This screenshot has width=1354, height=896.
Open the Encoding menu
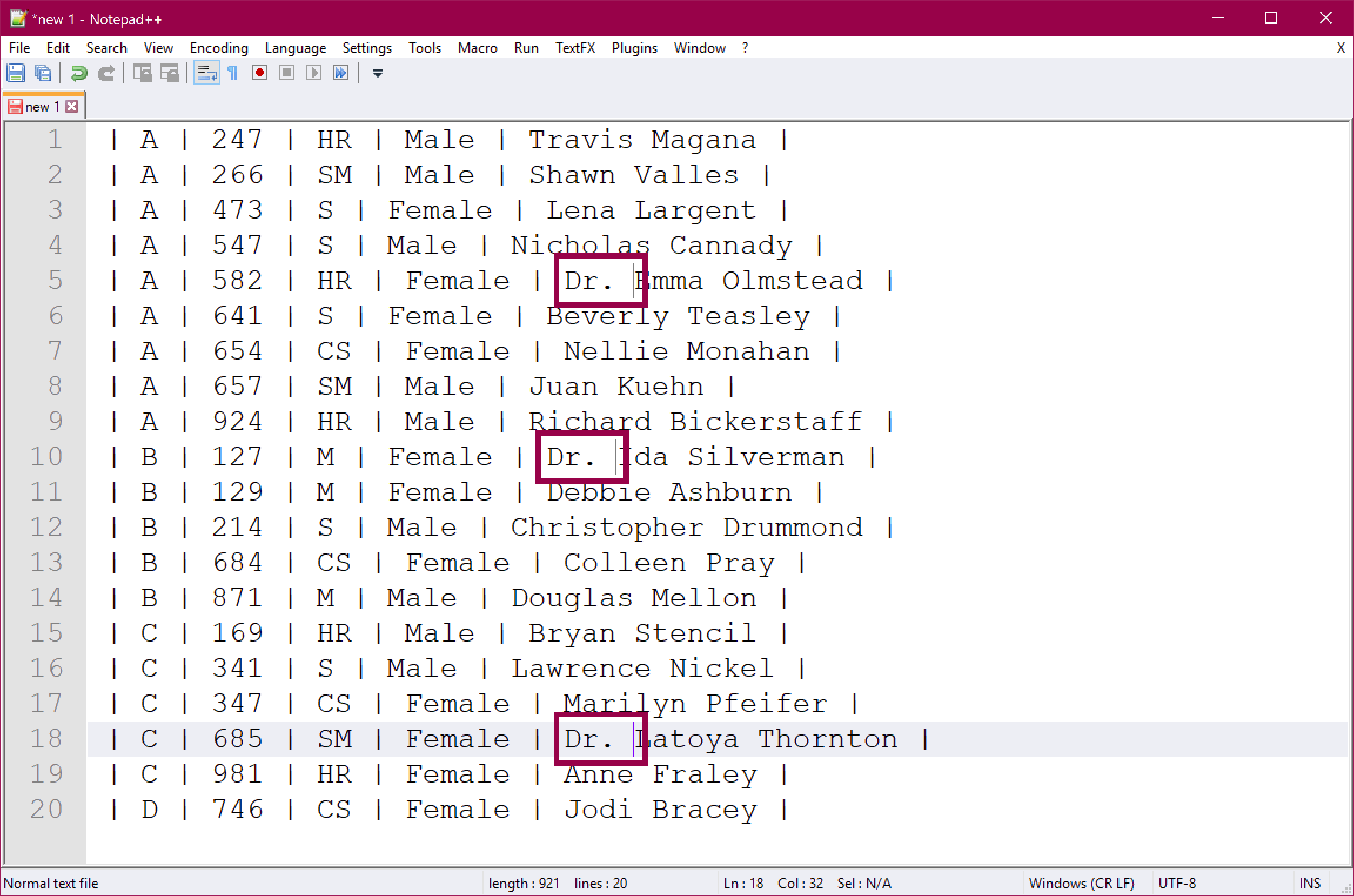tap(219, 48)
